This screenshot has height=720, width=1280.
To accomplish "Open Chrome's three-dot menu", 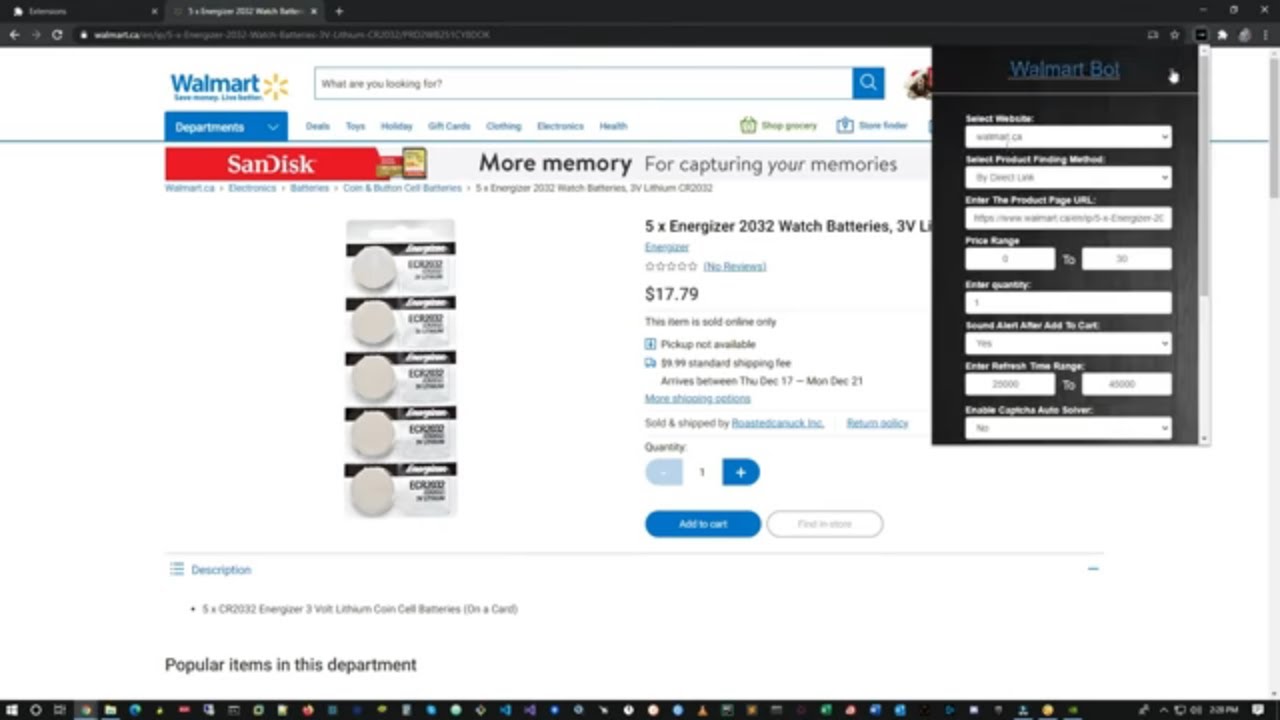I will [1266, 35].
